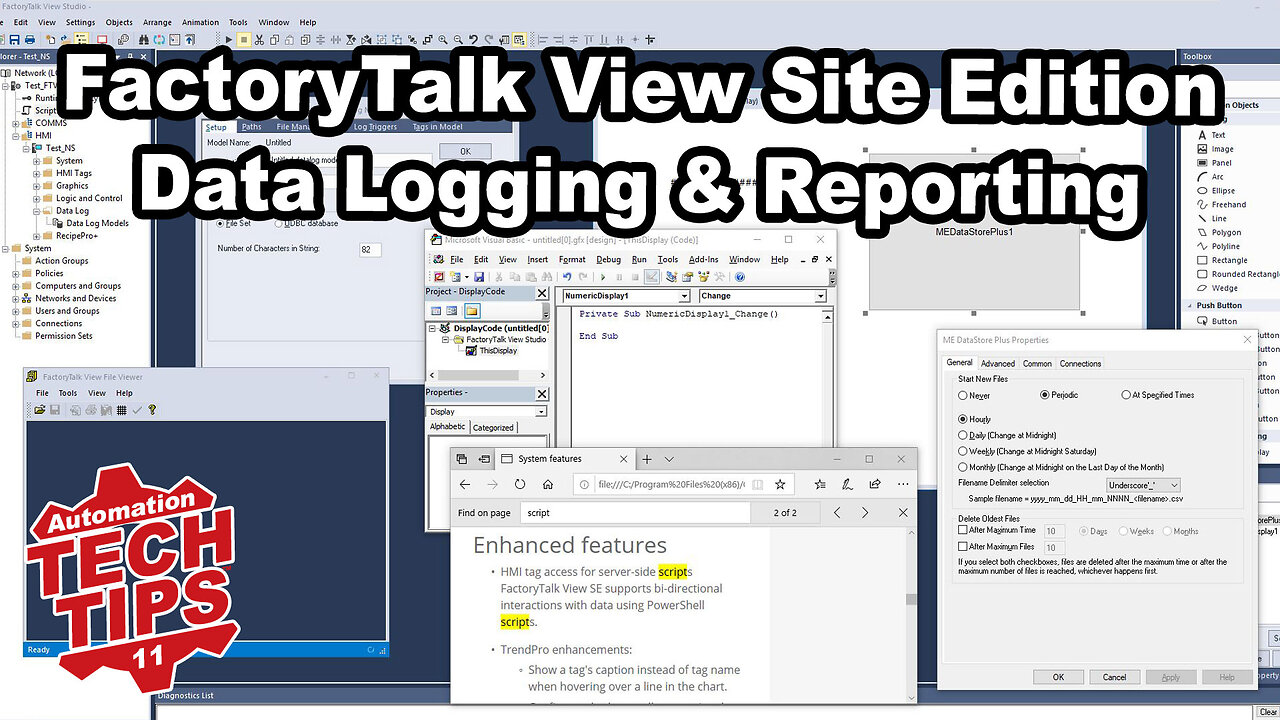Viewport: 1280px width, 720px height.
Task: Expand the Logic and Control folder
Action: pyautogui.click(x=37, y=198)
